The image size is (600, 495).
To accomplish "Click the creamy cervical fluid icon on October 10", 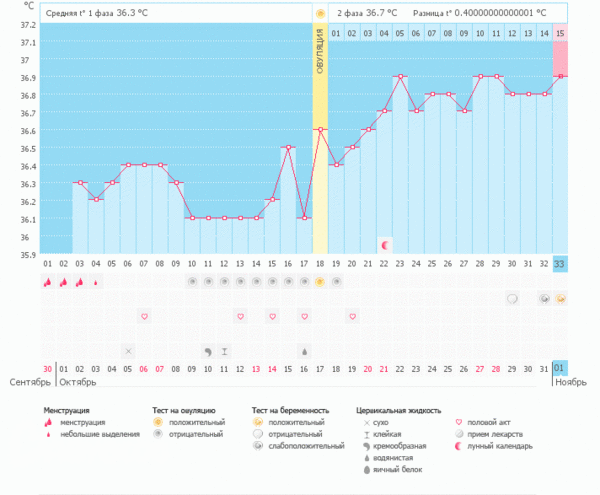I will click(208, 351).
